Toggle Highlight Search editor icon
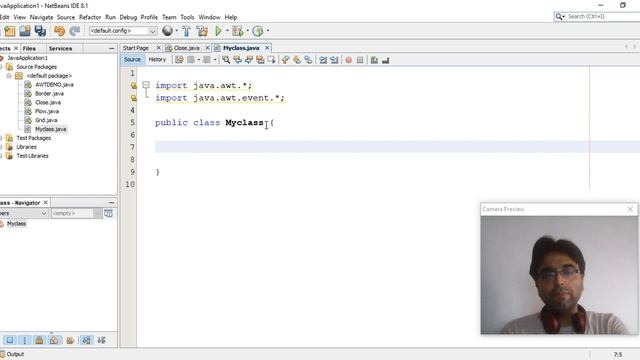 point(260,60)
